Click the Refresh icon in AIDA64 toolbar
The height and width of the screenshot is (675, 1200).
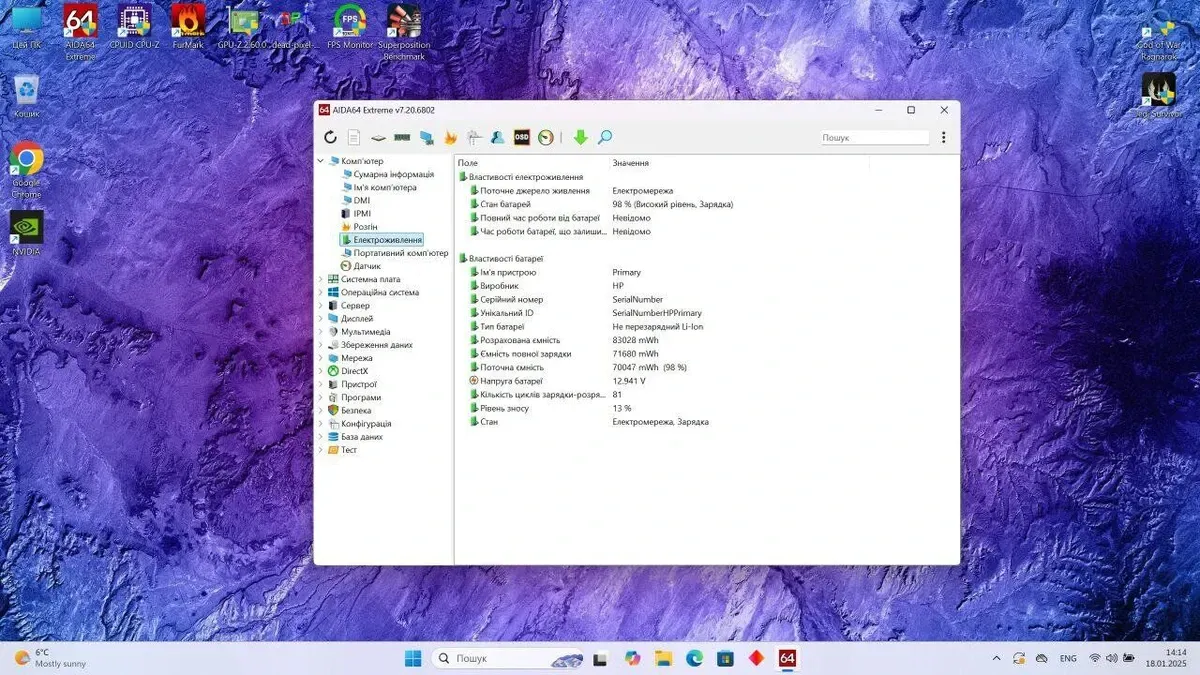pyautogui.click(x=330, y=138)
